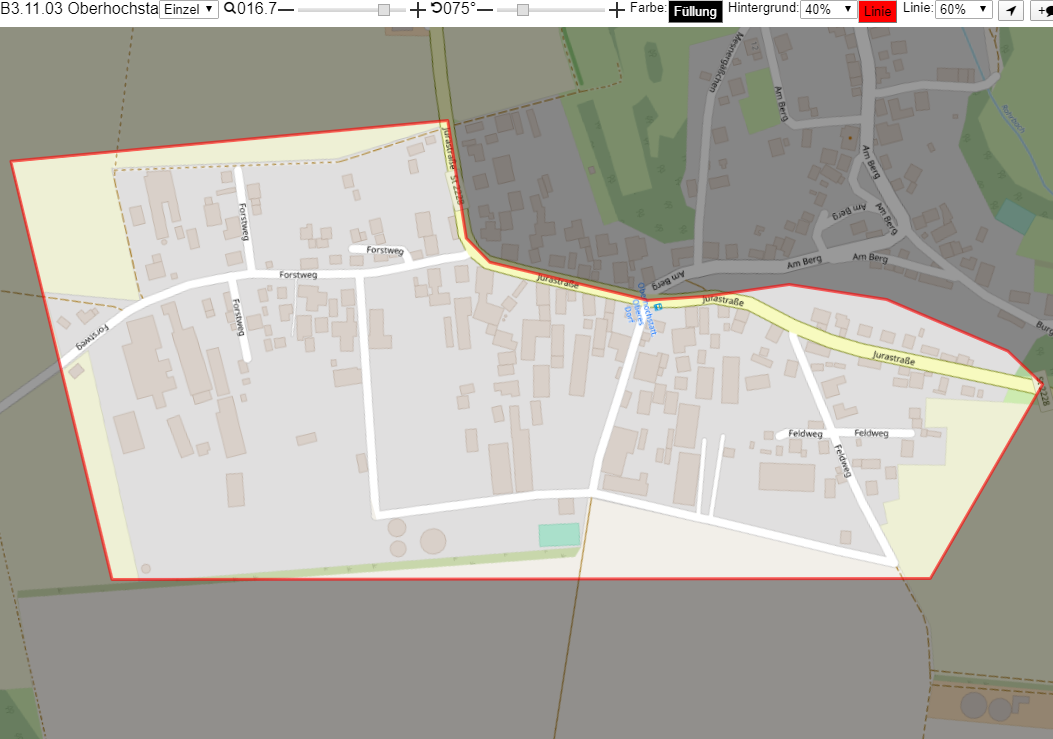Click the turquoise rectangle area on the map
This screenshot has height=739, width=1053.
click(559, 535)
